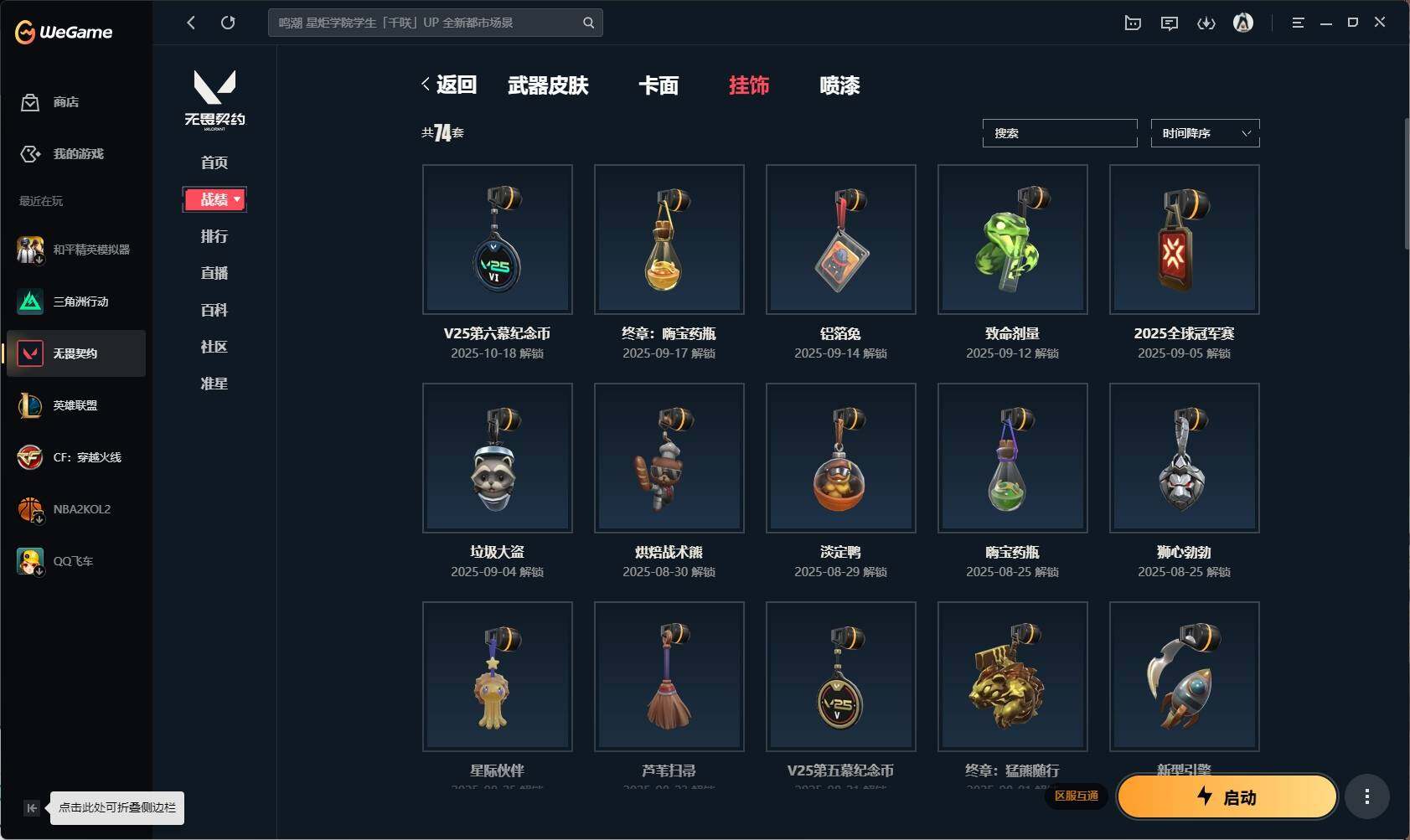Expand the 战绩 dropdown menu
The height and width of the screenshot is (840, 1410).
(x=214, y=199)
